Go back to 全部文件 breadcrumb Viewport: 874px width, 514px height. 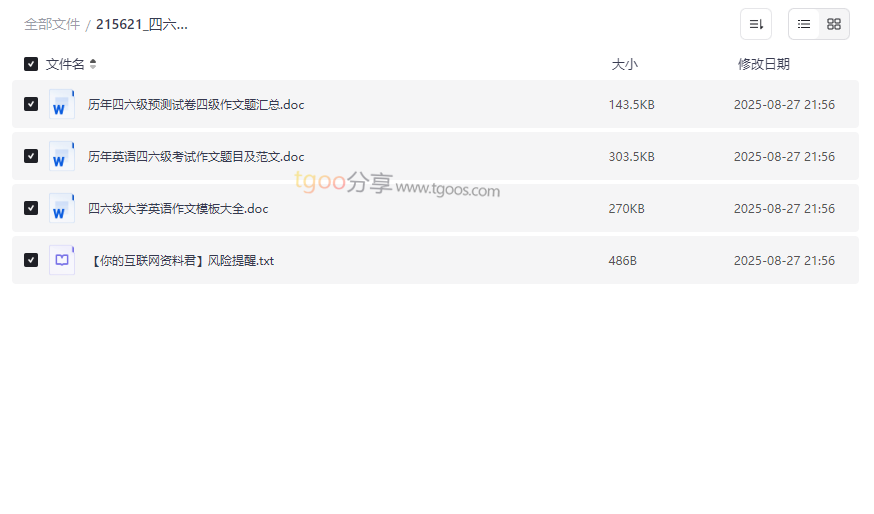(x=52, y=25)
